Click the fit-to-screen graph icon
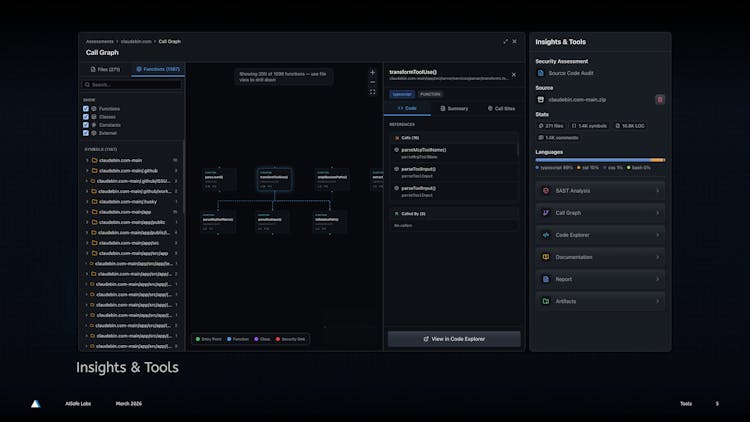750x422 pixels. tap(373, 92)
